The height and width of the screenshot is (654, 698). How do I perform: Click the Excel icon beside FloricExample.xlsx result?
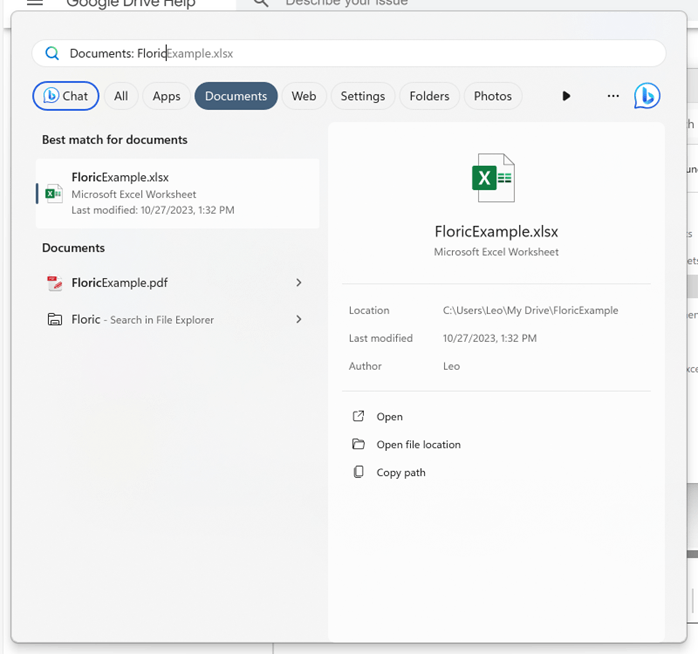[x=54, y=194]
